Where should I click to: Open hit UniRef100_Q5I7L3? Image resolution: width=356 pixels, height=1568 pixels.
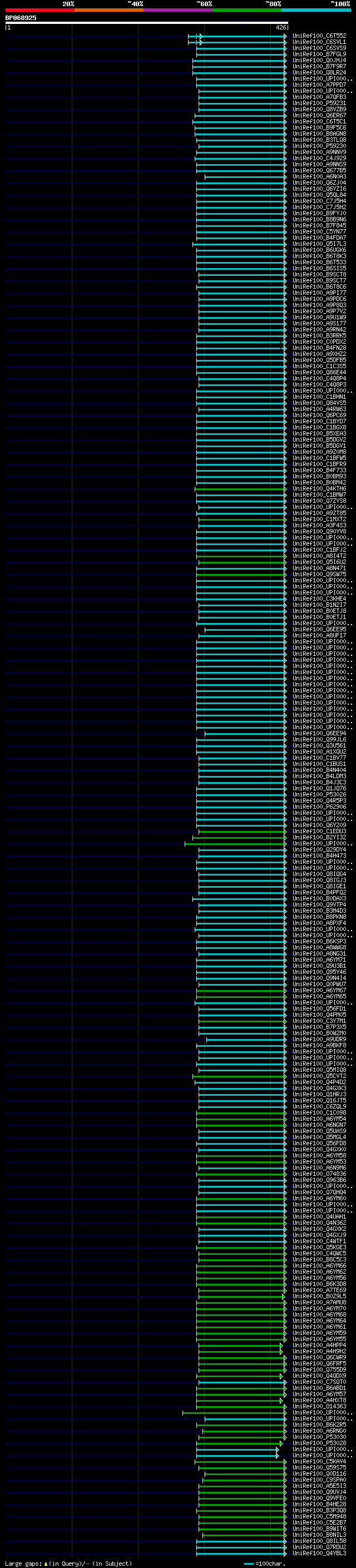[x=319, y=244]
